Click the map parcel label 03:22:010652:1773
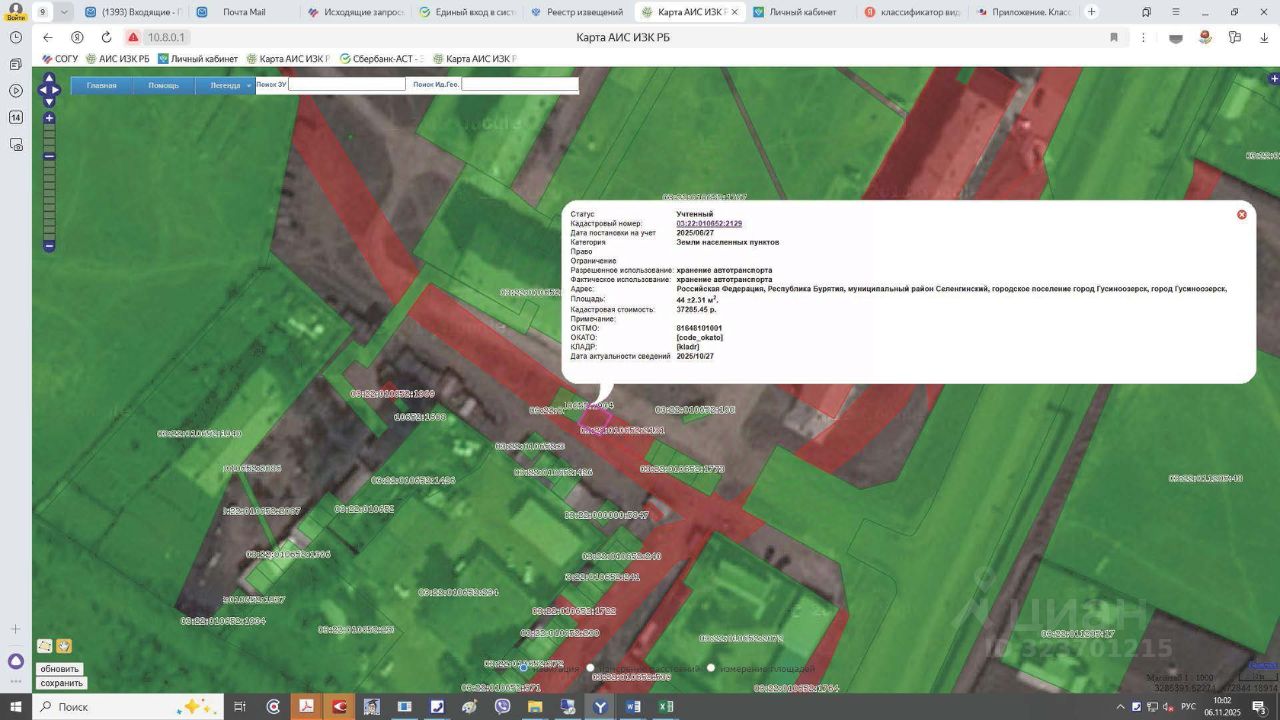This screenshot has height=720, width=1280. [x=683, y=469]
